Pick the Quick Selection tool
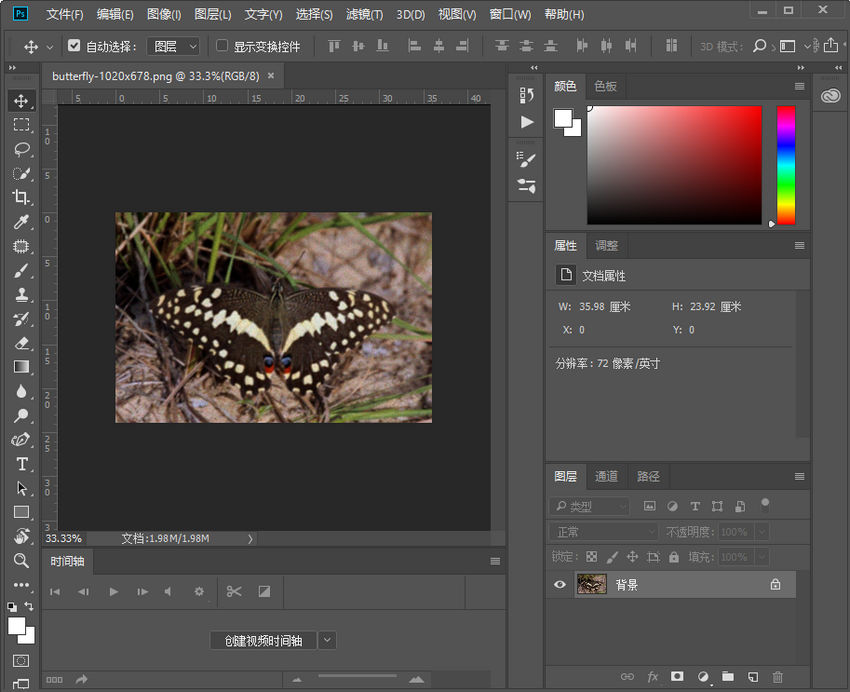 21,173
